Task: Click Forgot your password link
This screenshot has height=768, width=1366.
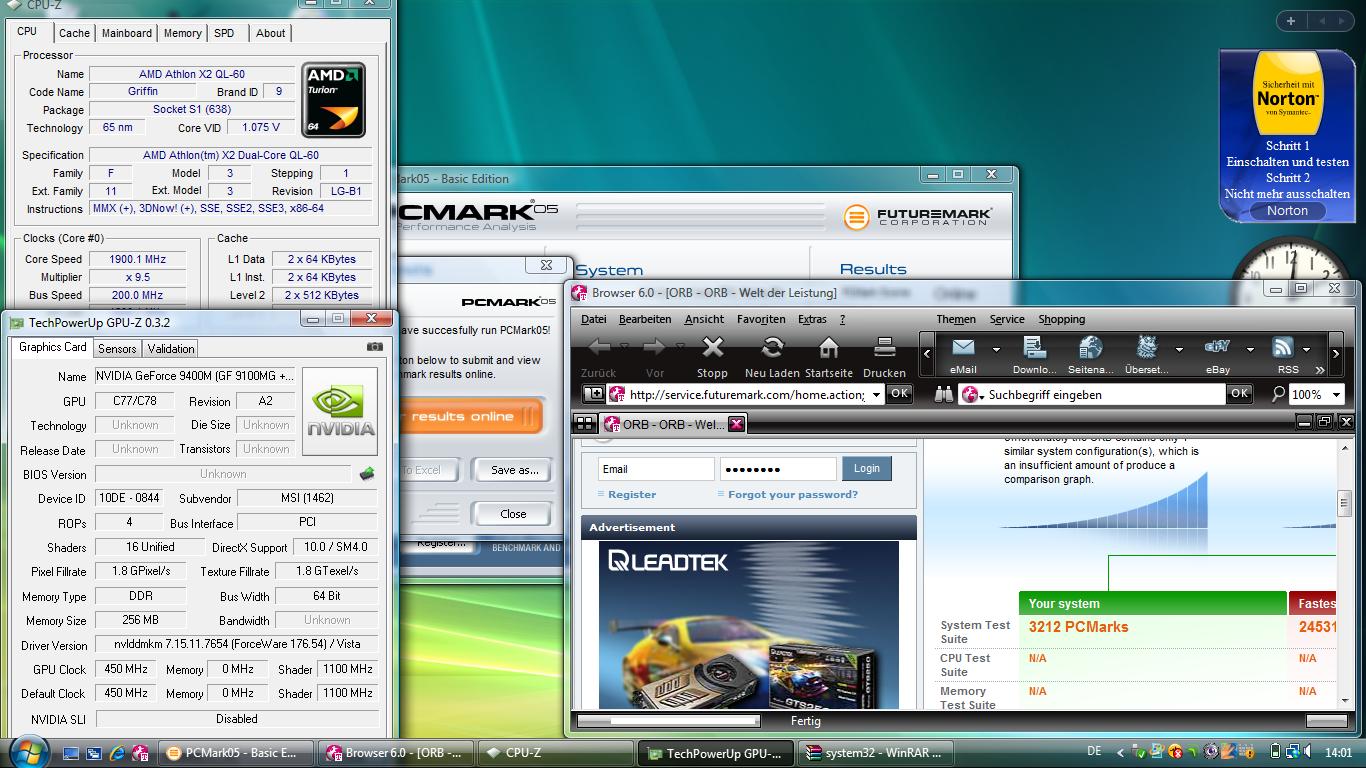Action: coord(793,494)
